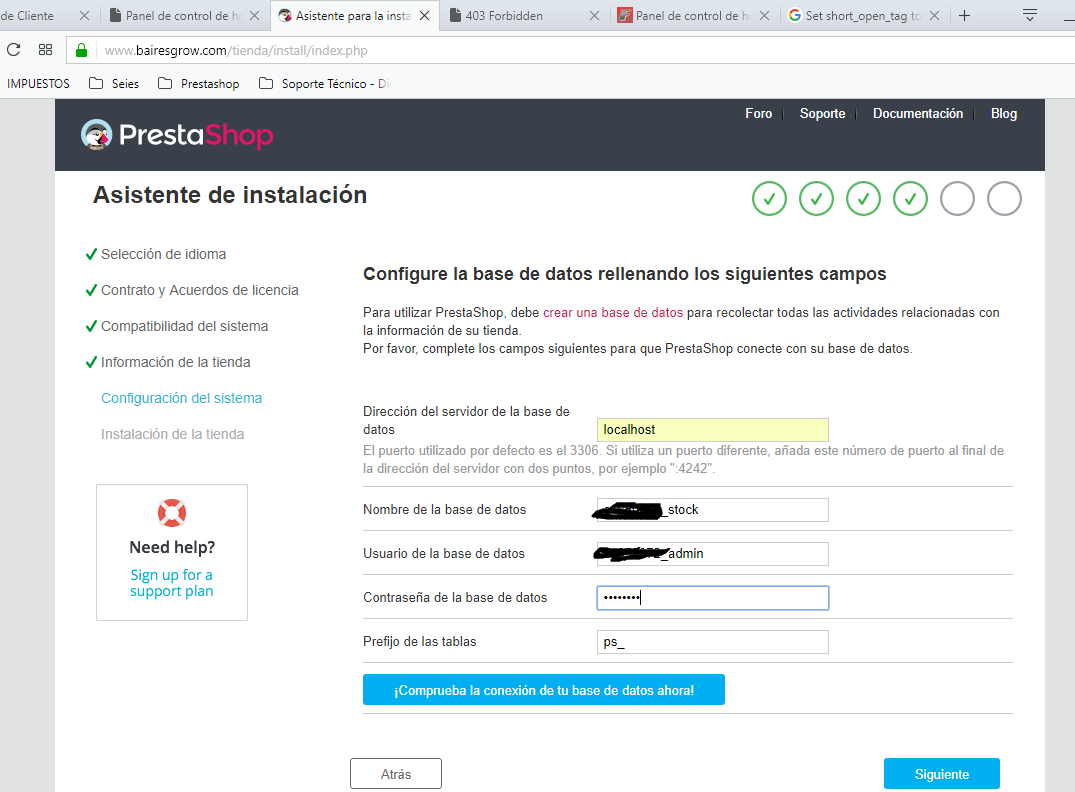The image size is (1075, 792).
Task: Open the Seies bookmarks folder
Action: tap(114, 84)
